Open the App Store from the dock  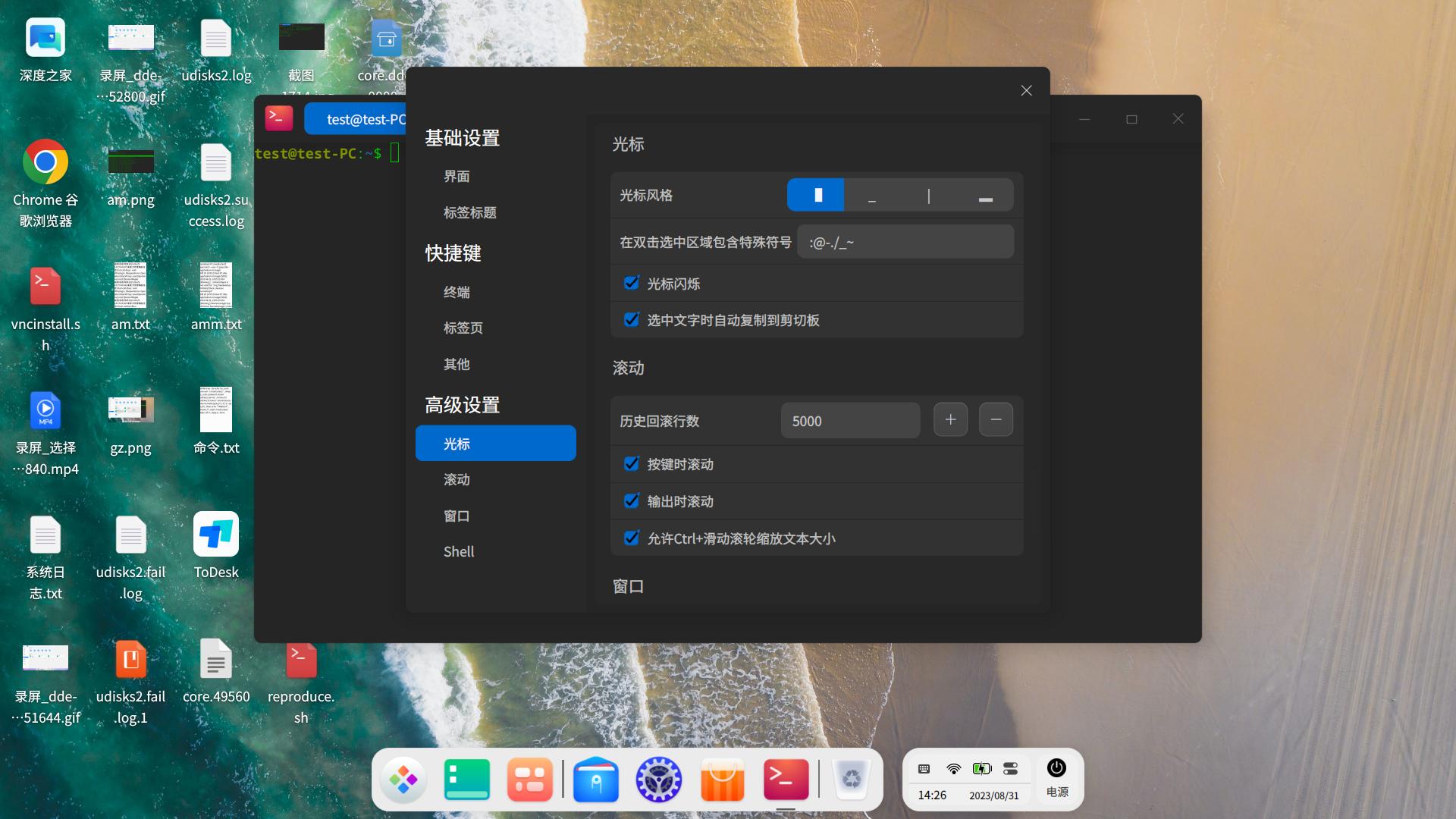pyautogui.click(x=721, y=779)
